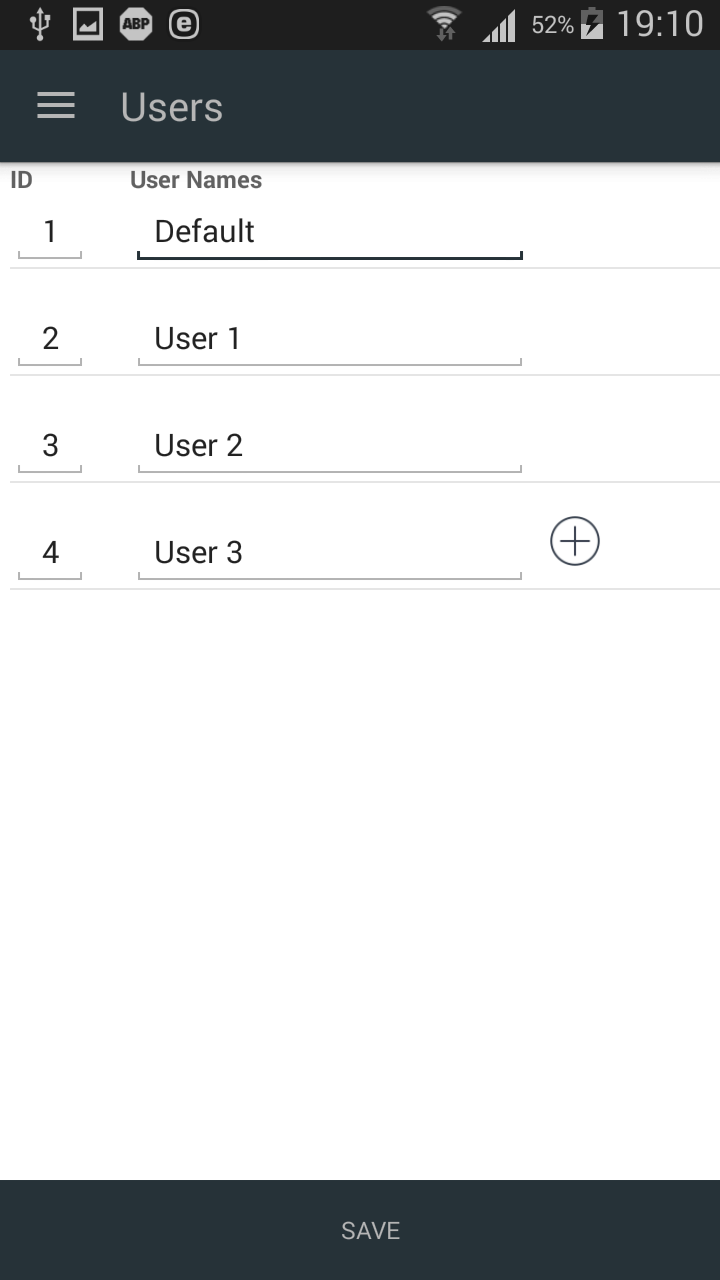This screenshot has width=720, height=1280.
Task: Click the 'User 3' name field
Action: coord(330,552)
